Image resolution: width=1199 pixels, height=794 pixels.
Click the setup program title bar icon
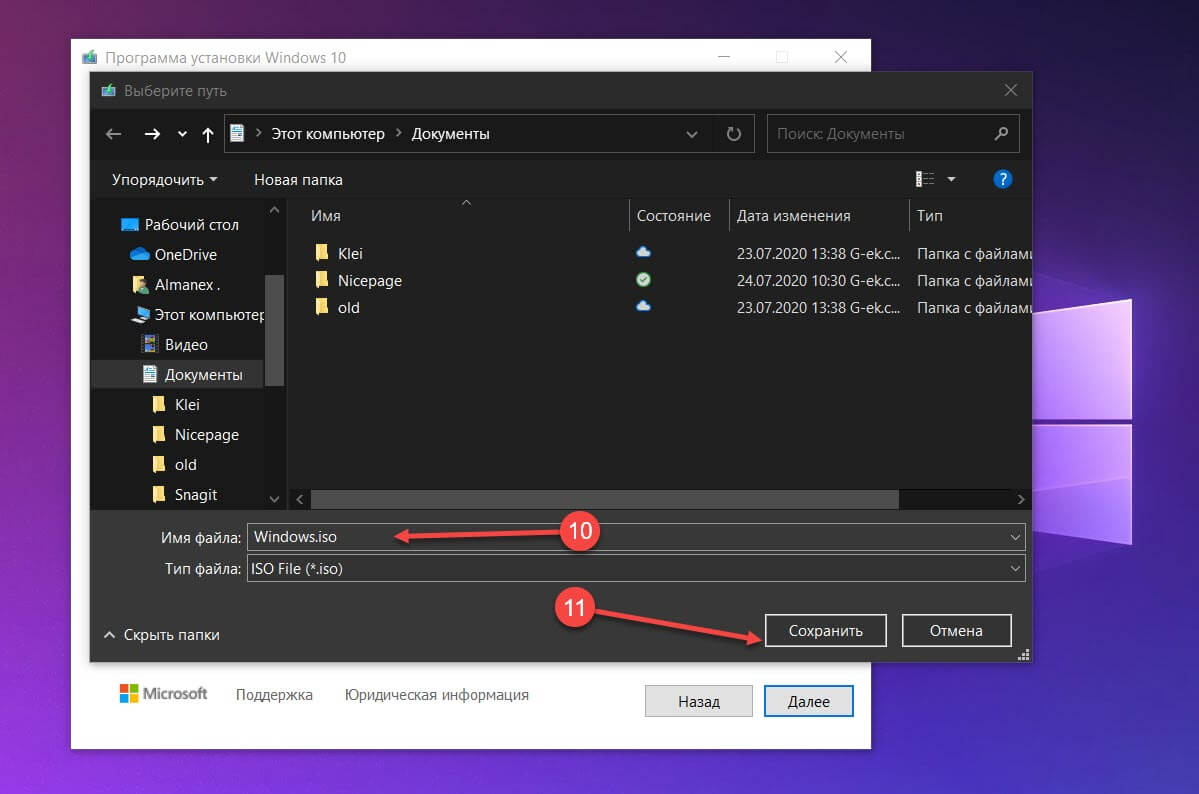(89, 57)
